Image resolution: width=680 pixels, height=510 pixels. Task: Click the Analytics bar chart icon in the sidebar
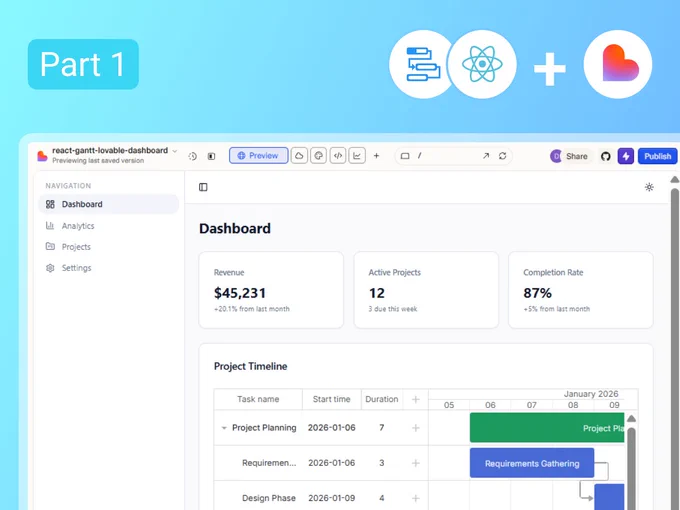[50, 226]
